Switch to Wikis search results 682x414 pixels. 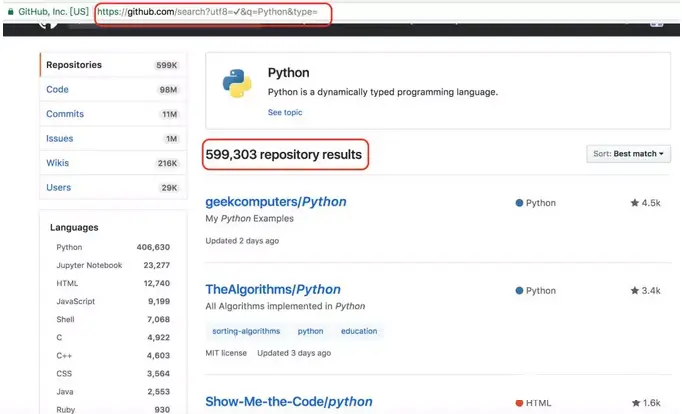(x=113, y=163)
